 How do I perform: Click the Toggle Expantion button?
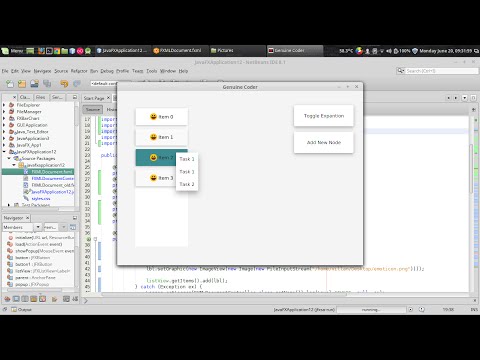point(324,116)
